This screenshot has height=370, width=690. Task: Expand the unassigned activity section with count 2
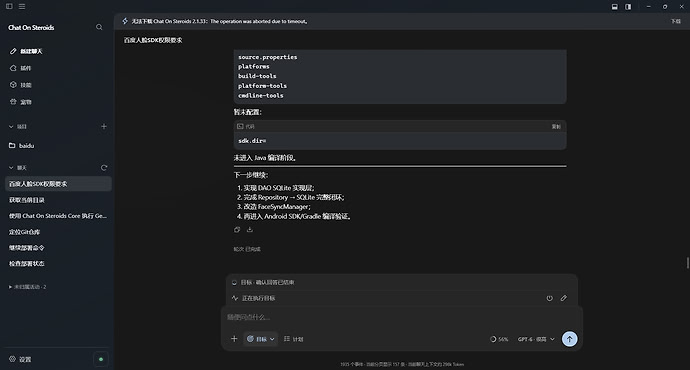click(x=28, y=287)
